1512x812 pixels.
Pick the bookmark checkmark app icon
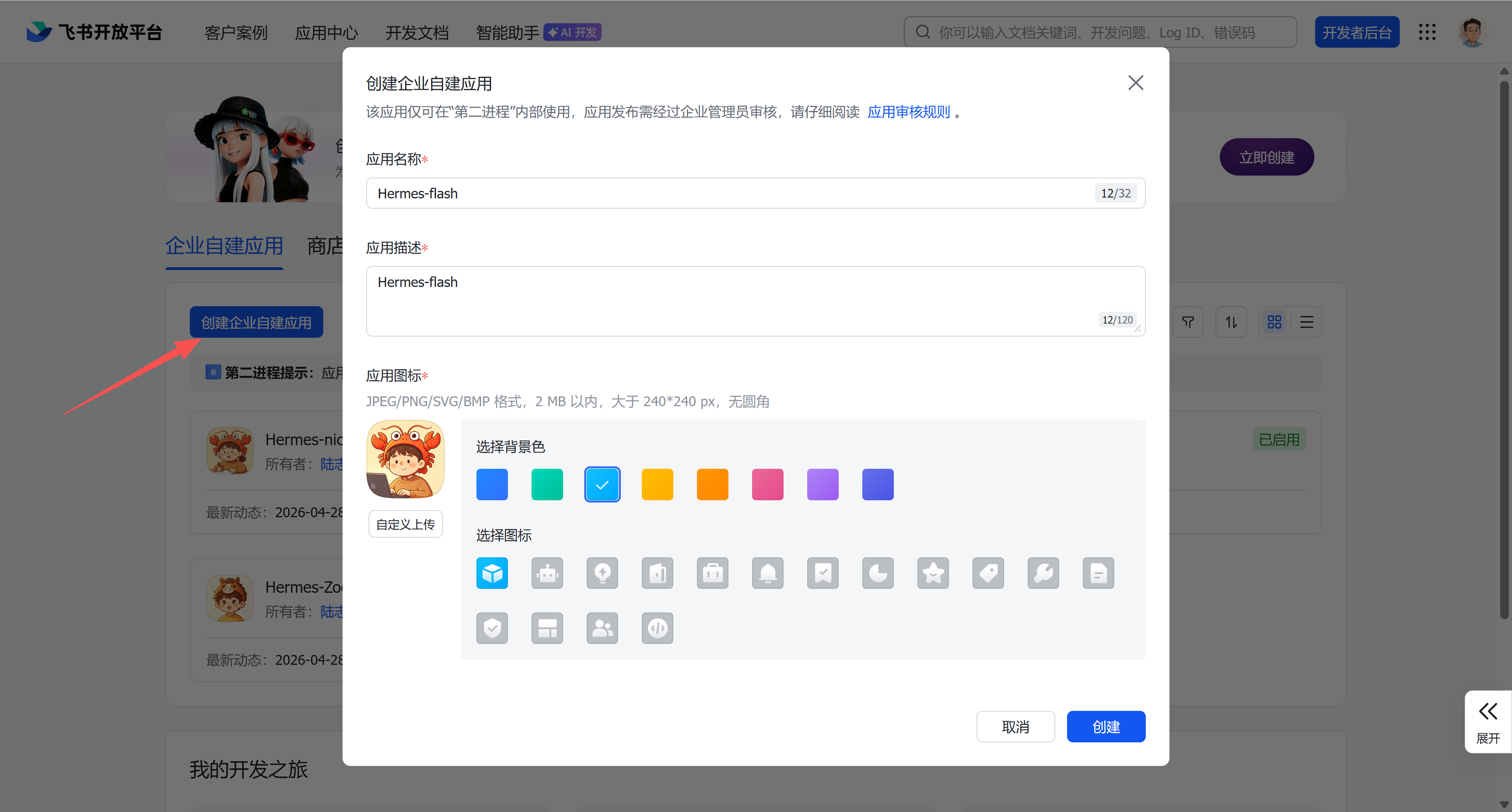coord(823,573)
